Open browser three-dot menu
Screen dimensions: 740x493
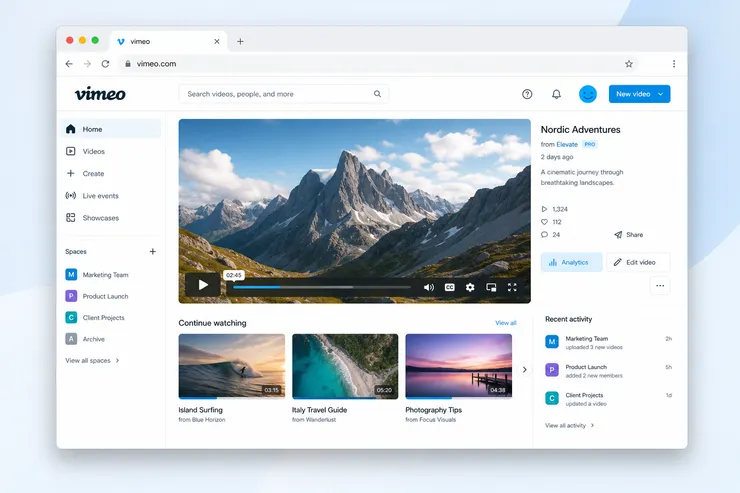(x=674, y=64)
